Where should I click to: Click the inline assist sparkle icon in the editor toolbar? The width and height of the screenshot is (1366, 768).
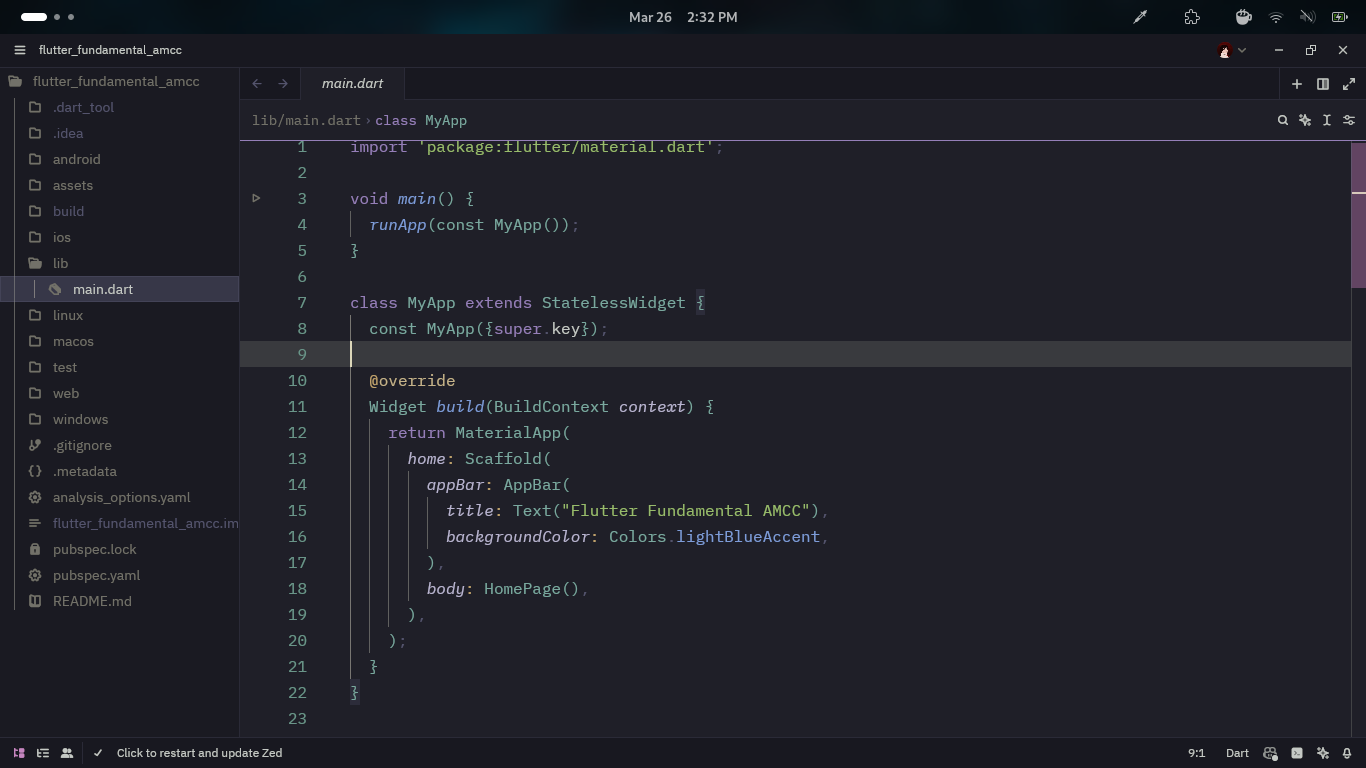[1305, 120]
